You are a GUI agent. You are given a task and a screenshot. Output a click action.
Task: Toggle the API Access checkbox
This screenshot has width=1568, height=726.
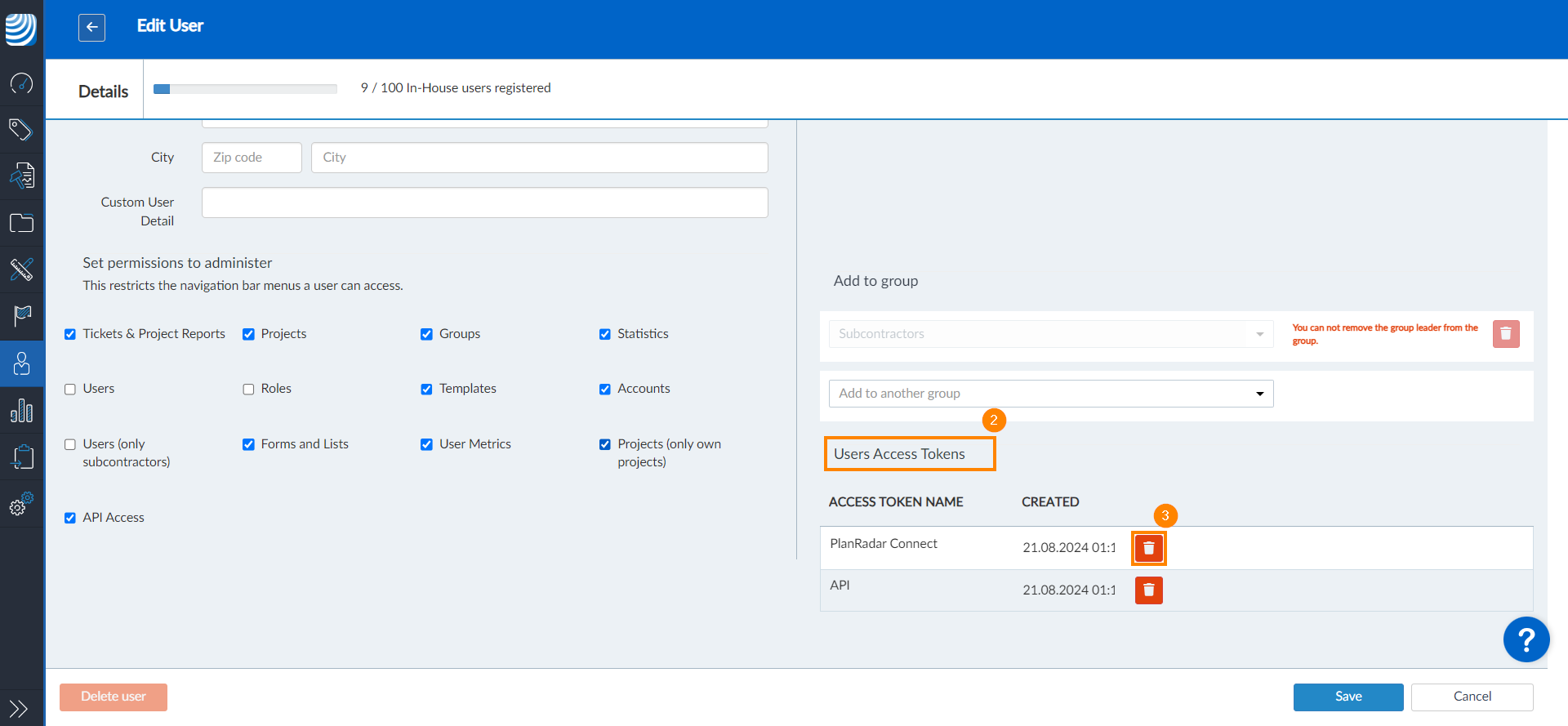[70, 518]
